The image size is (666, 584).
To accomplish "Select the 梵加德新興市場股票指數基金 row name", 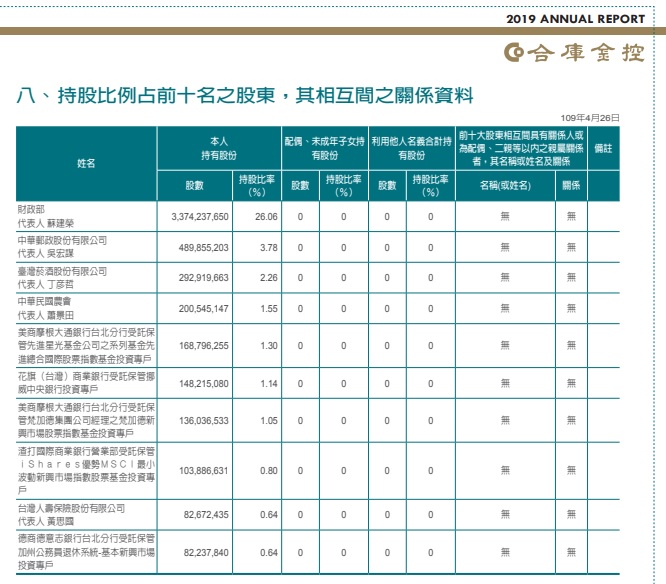I will (x=86, y=420).
